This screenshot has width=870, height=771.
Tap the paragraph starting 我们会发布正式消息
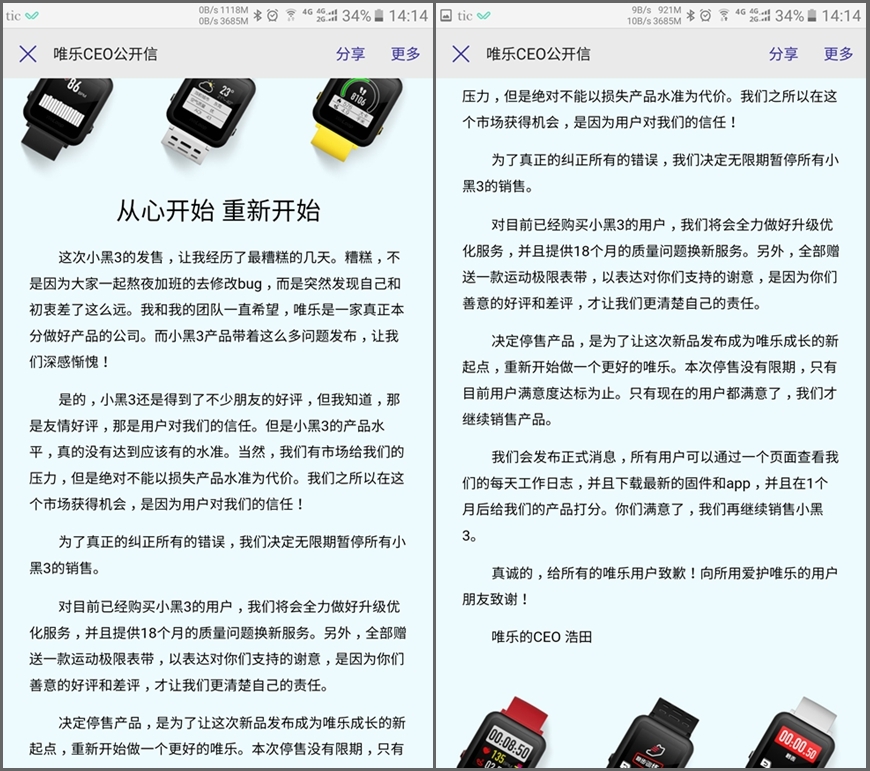click(x=650, y=496)
